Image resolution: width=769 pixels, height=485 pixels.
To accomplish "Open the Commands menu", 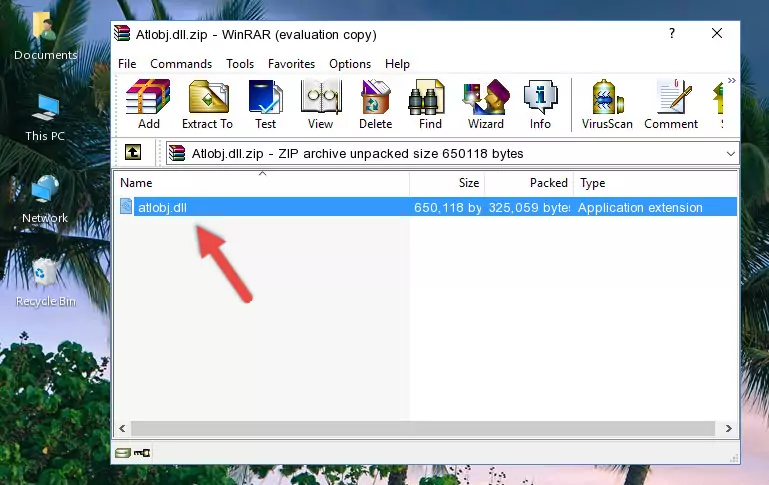I will click(181, 64).
